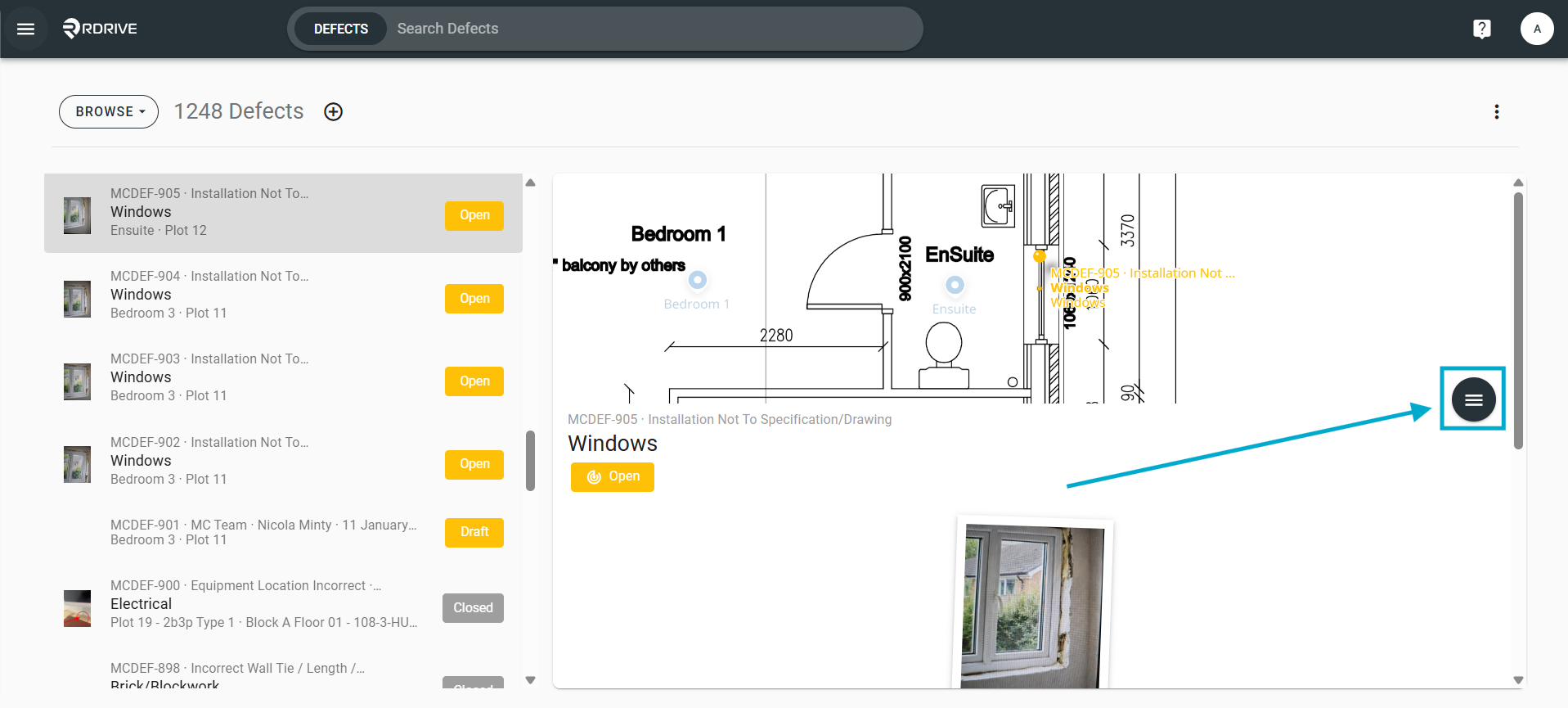
Task: Click detail panel scrollbar down arrow
Action: coord(1518,680)
